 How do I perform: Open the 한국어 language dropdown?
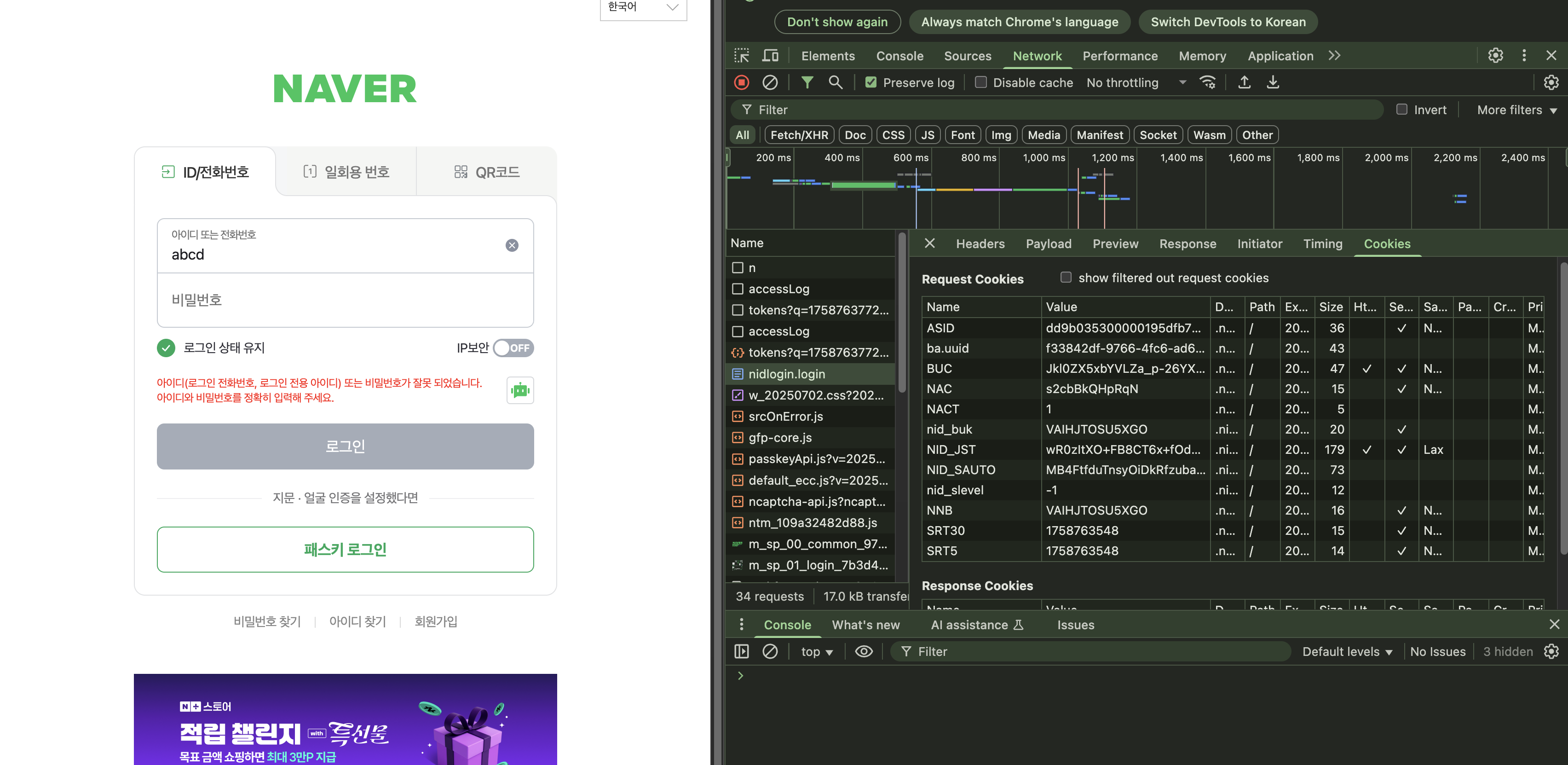point(643,8)
